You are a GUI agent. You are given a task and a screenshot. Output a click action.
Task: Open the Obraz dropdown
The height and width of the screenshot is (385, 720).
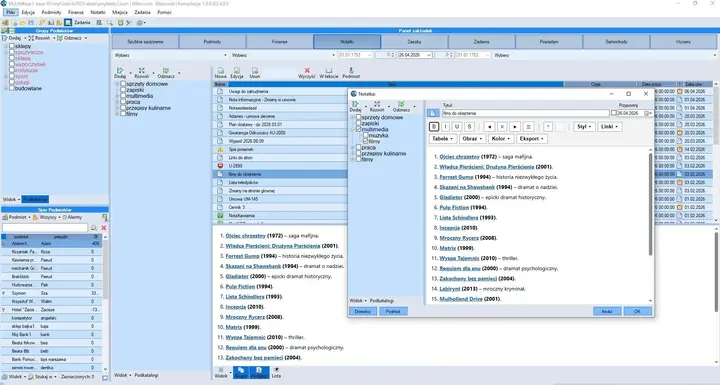[x=472, y=138]
